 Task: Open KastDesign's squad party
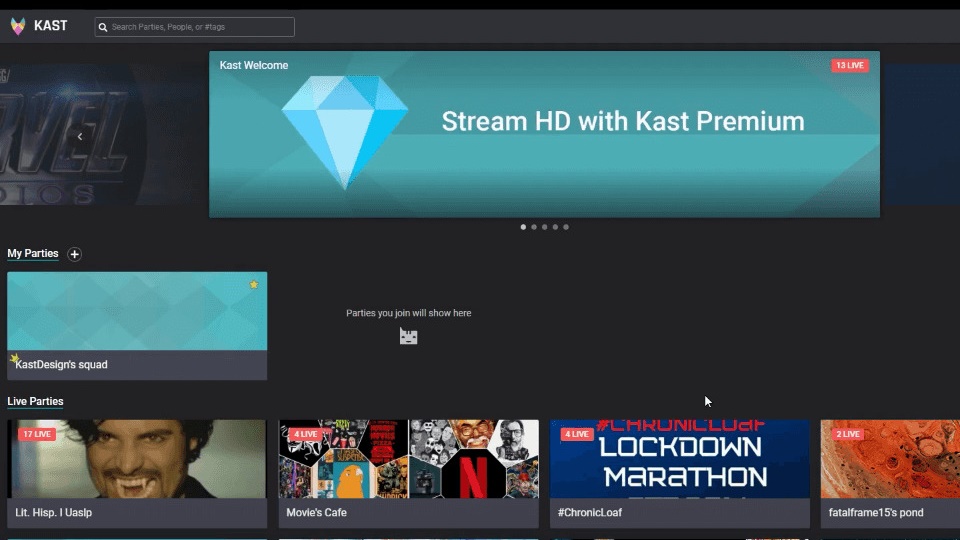(137, 326)
